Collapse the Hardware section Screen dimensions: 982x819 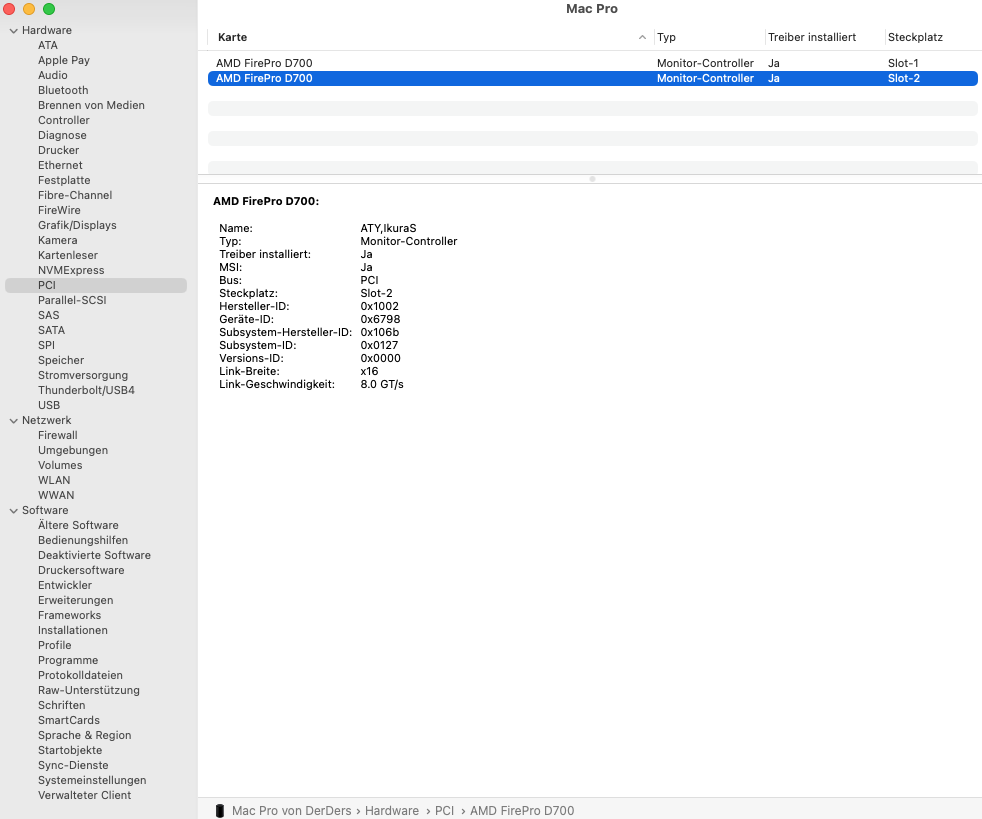[13, 31]
